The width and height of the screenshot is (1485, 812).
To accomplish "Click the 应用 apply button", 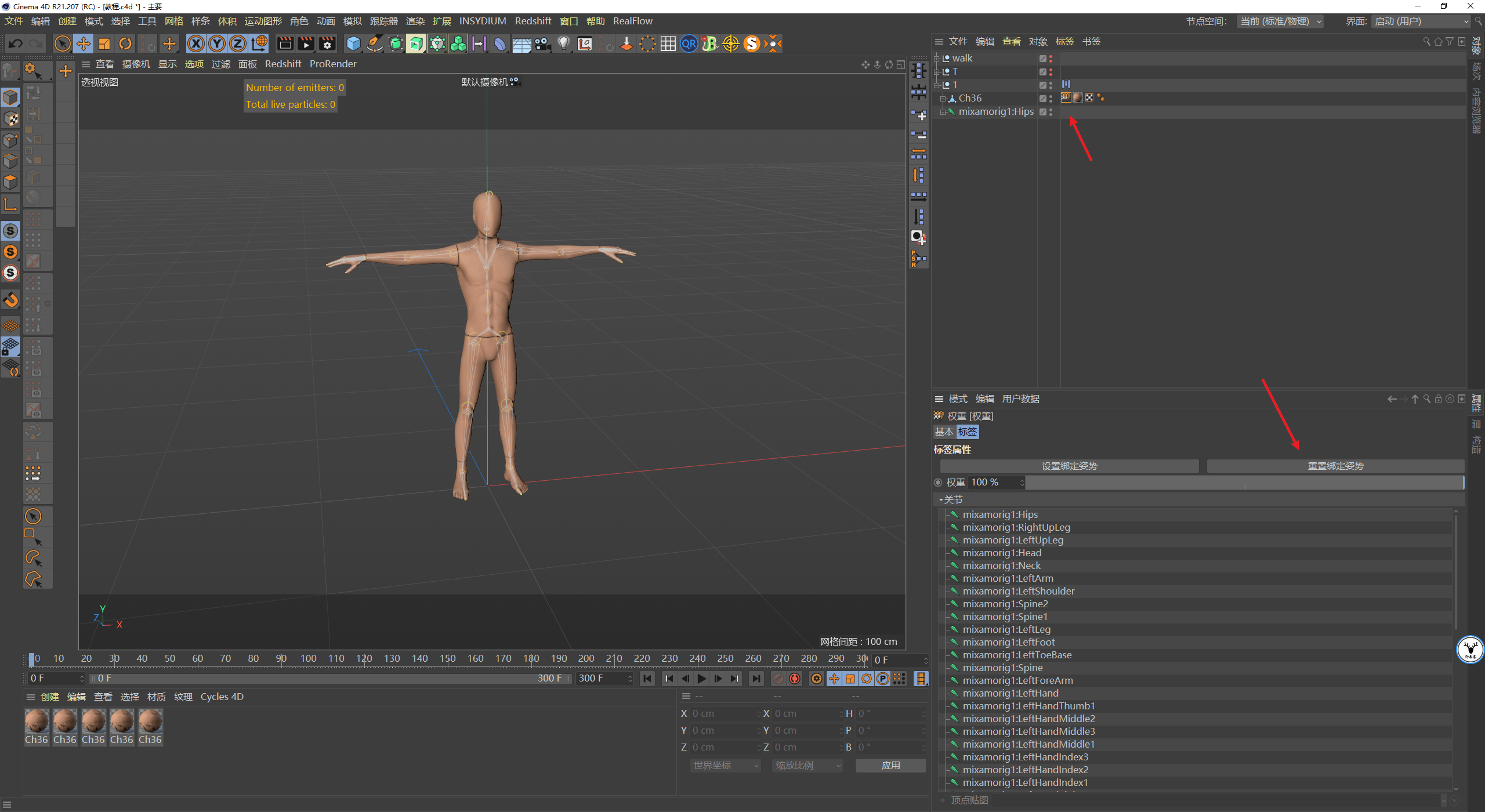I will pos(890,766).
